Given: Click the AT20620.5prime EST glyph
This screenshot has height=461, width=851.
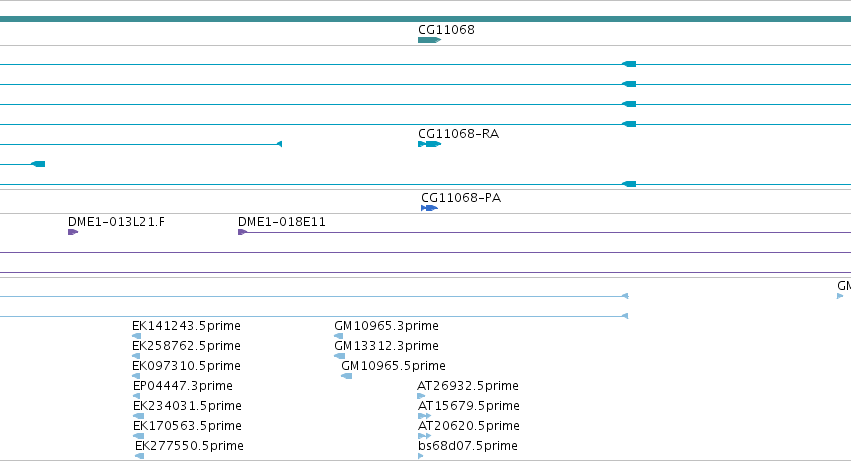Looking at the screenshot, I should coord(424,436).
